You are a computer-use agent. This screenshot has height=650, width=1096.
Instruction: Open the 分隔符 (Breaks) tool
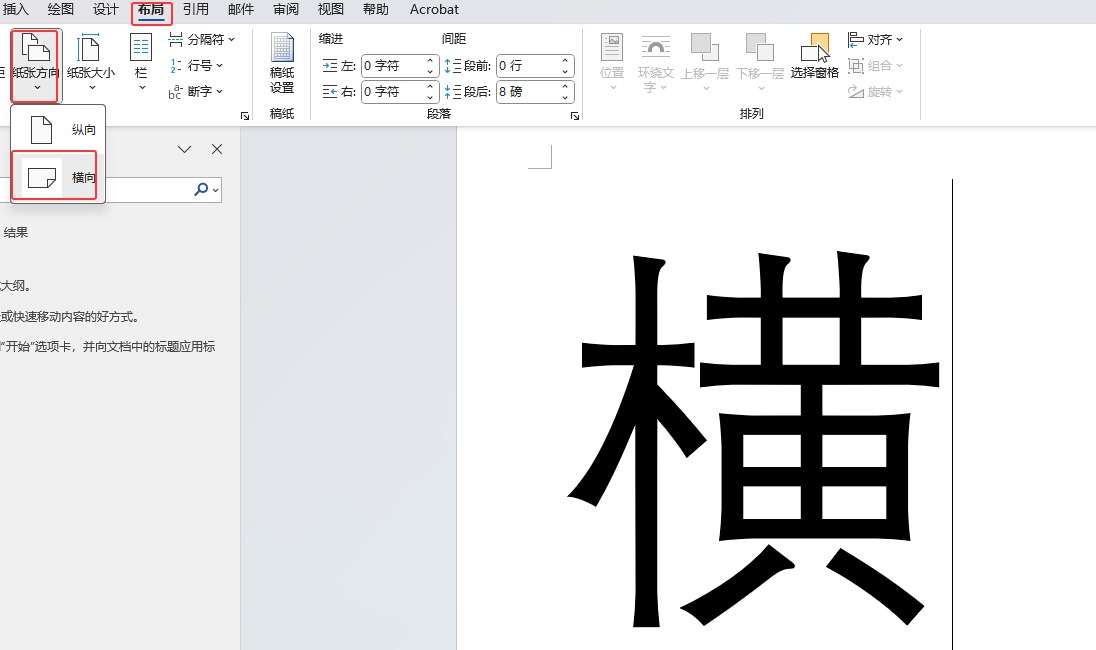coord(201,38)
